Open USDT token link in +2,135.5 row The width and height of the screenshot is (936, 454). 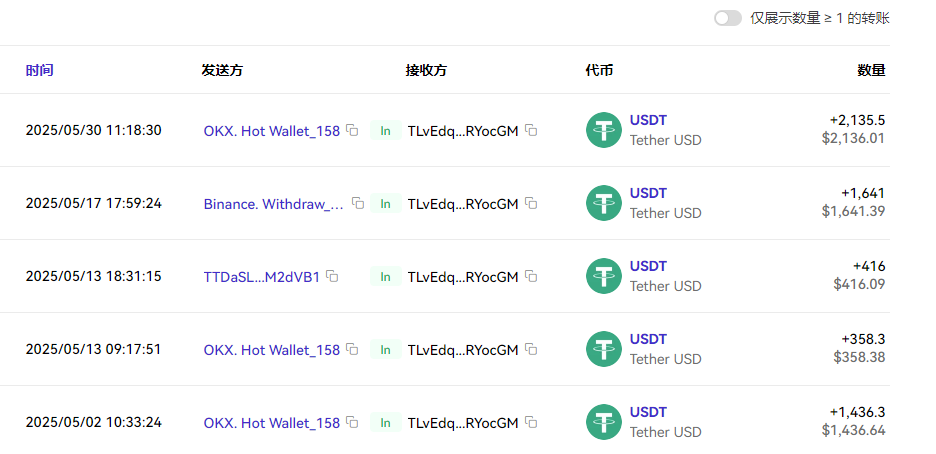(648, 120)
